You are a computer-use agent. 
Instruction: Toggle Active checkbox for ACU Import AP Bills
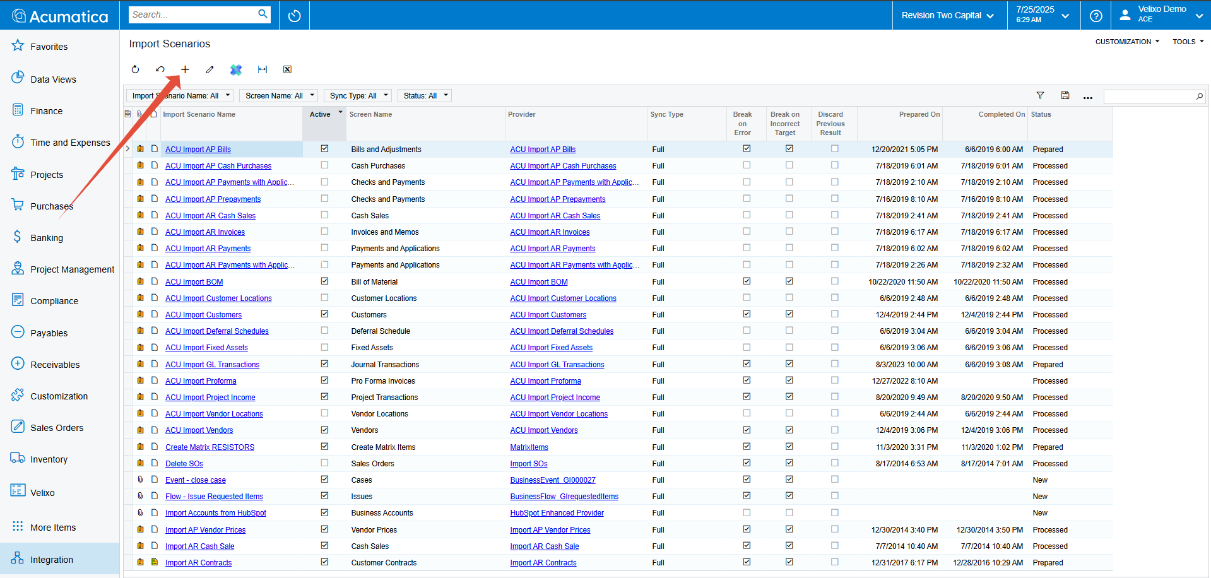[x=324, y=149]
